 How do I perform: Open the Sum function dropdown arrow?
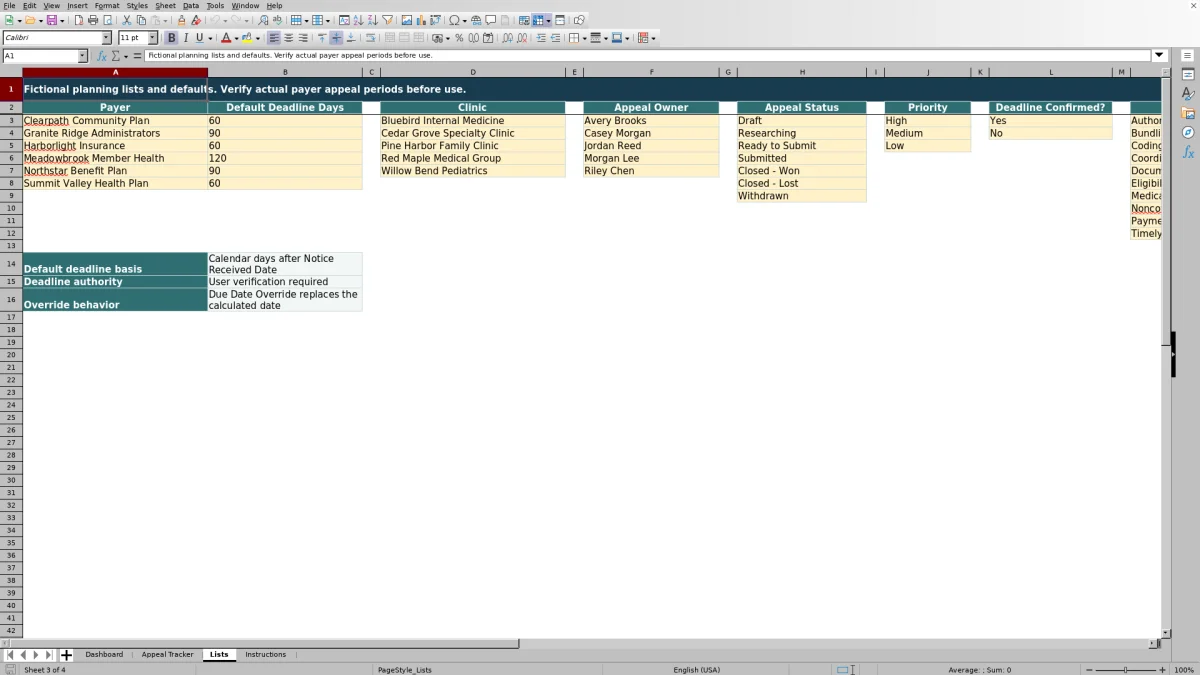tap(125, 56)
